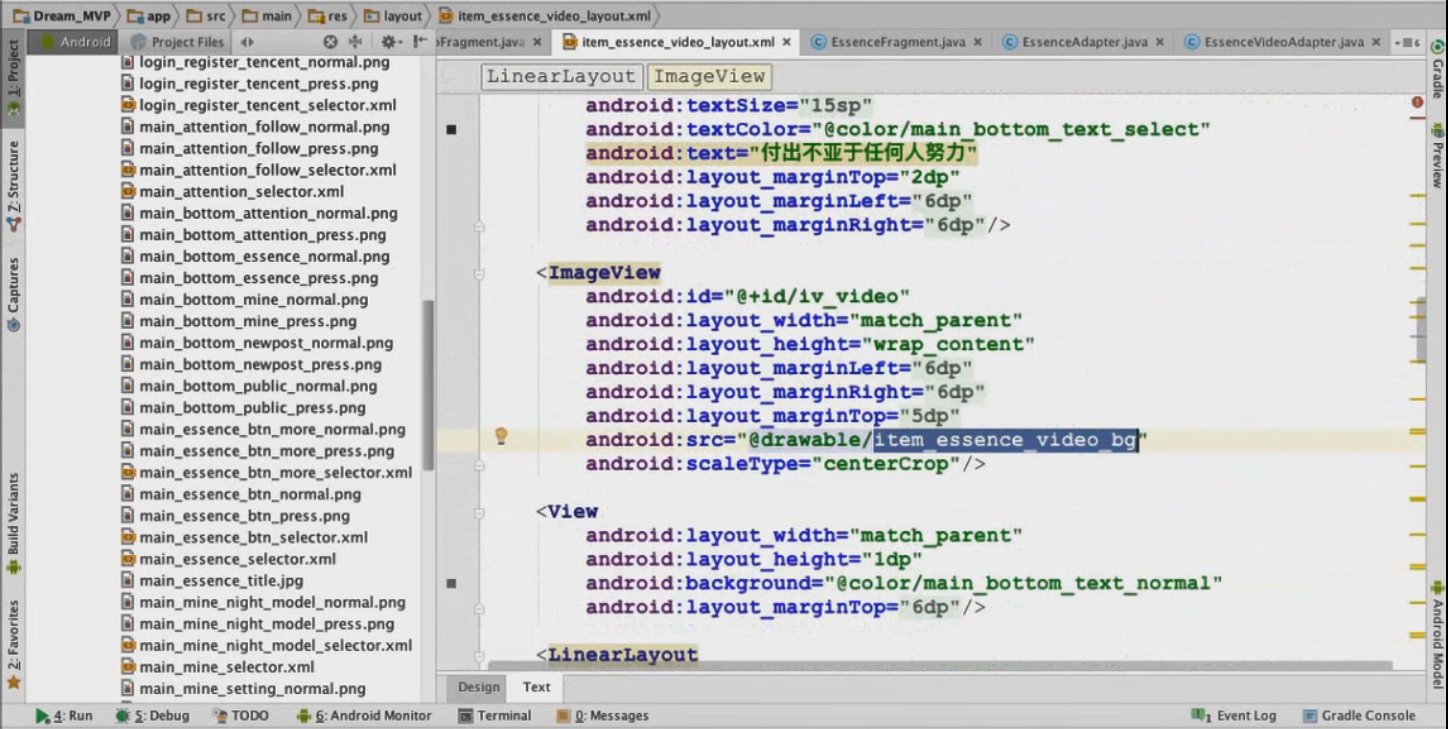Open the Structure side panel
Viewport: 1448px width, 729px height.
[x=13, y=185]
